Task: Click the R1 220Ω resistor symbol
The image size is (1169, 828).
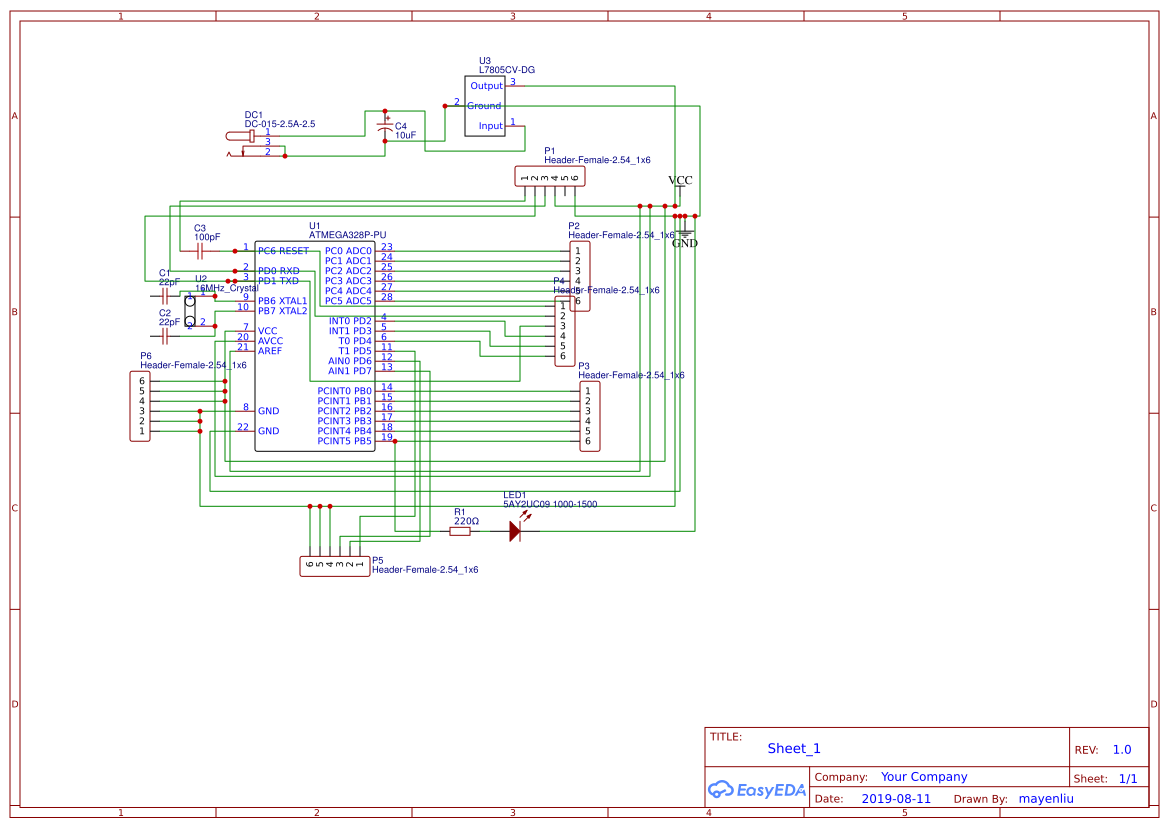Action: [460, 532]
